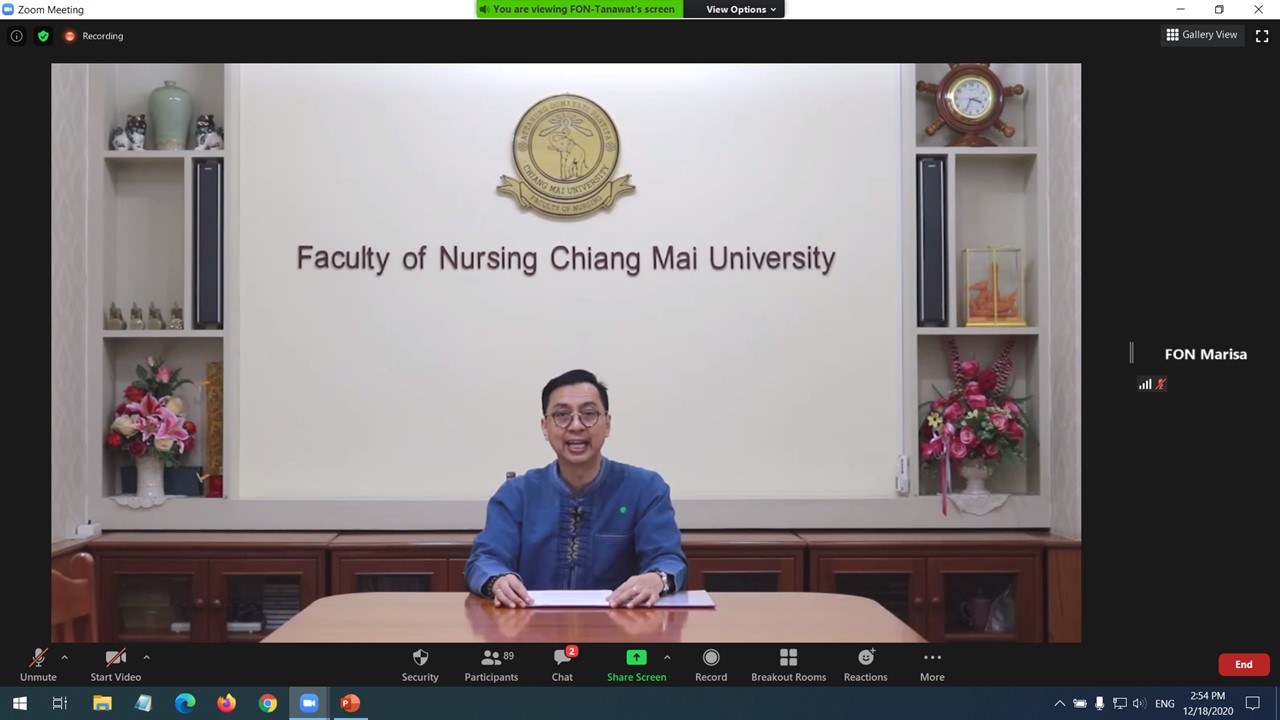
Task: Change the ENG input language
Action: [1165, 704]
